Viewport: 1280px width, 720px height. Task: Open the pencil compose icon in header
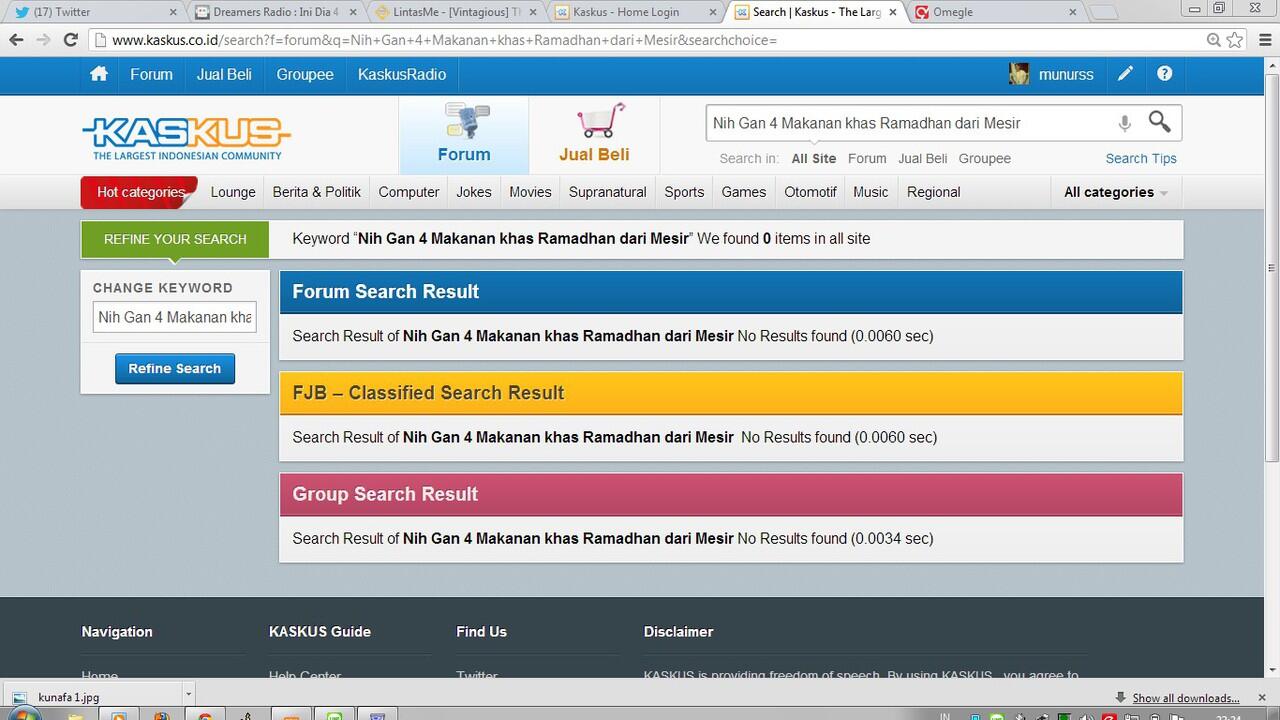tap(1125, 74)
